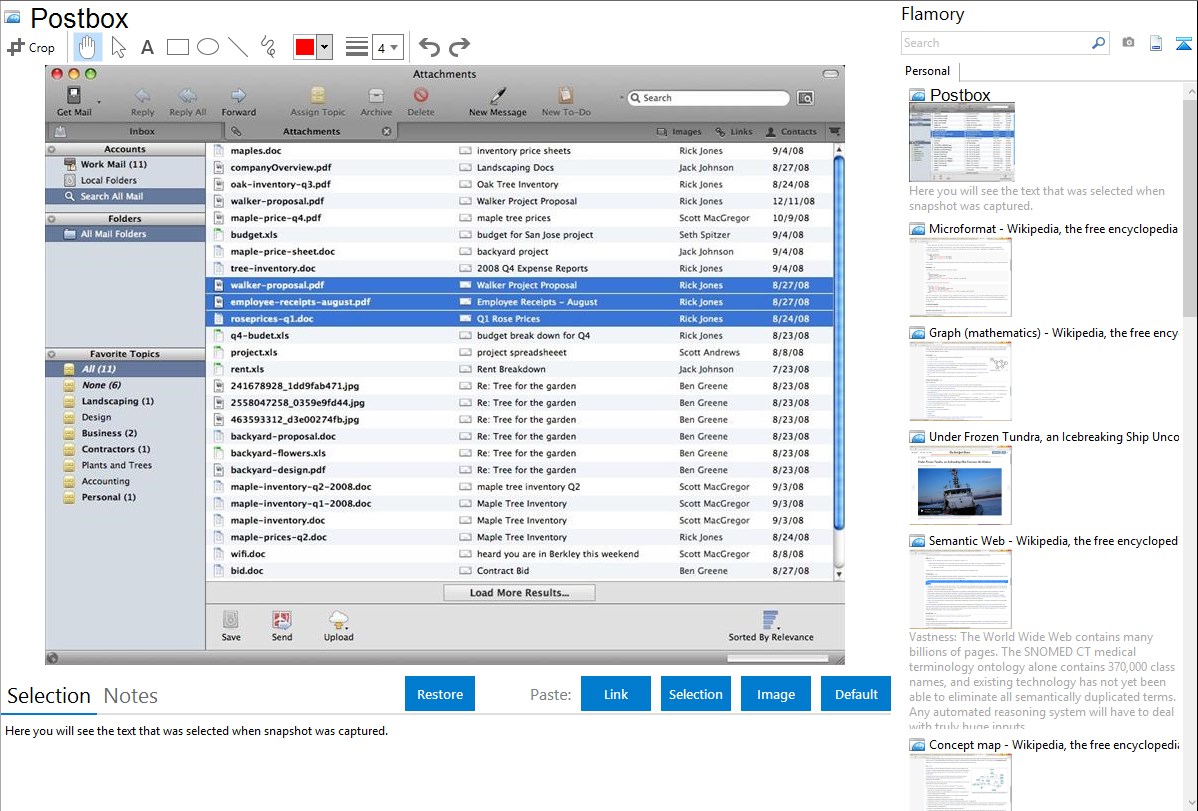Open Sorted By Relevance menu

tap(770, 626)
